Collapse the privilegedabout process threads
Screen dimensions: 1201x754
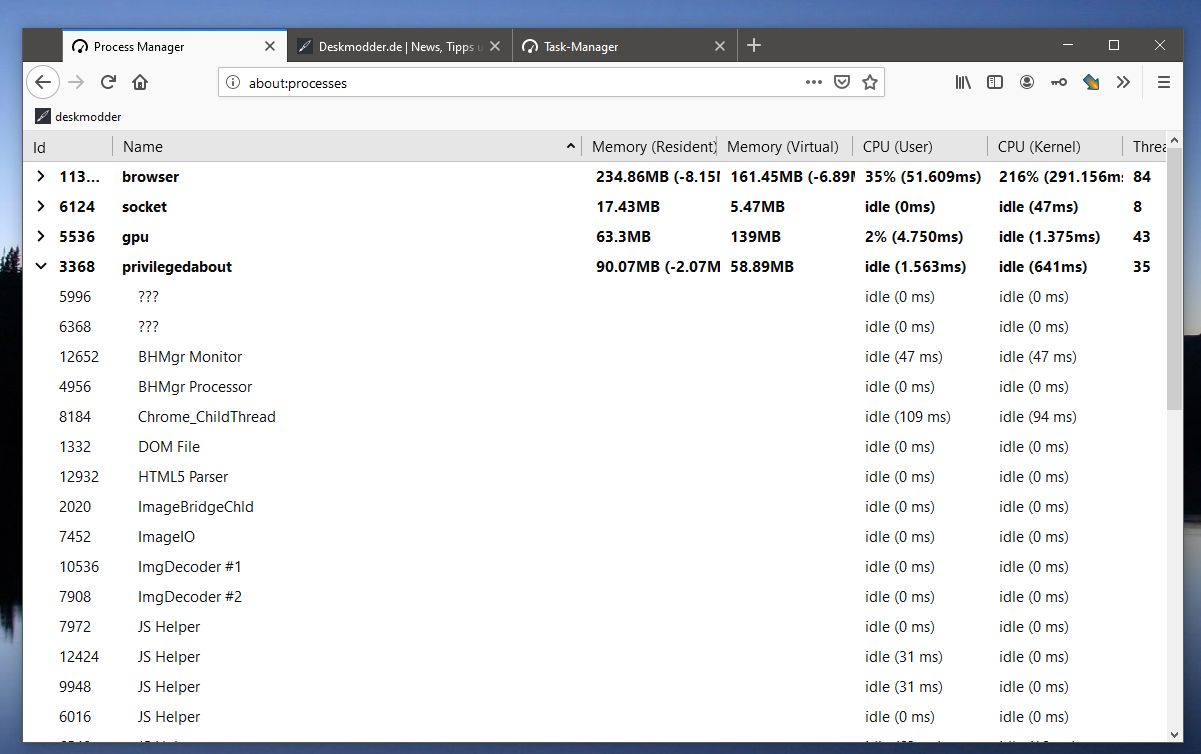point(40,267)
